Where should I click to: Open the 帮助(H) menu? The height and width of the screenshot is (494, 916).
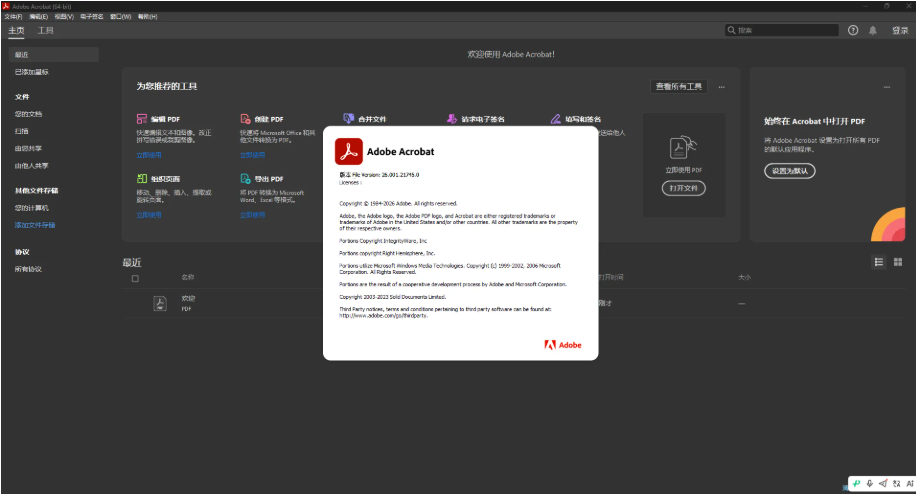[x=148, y=17]
